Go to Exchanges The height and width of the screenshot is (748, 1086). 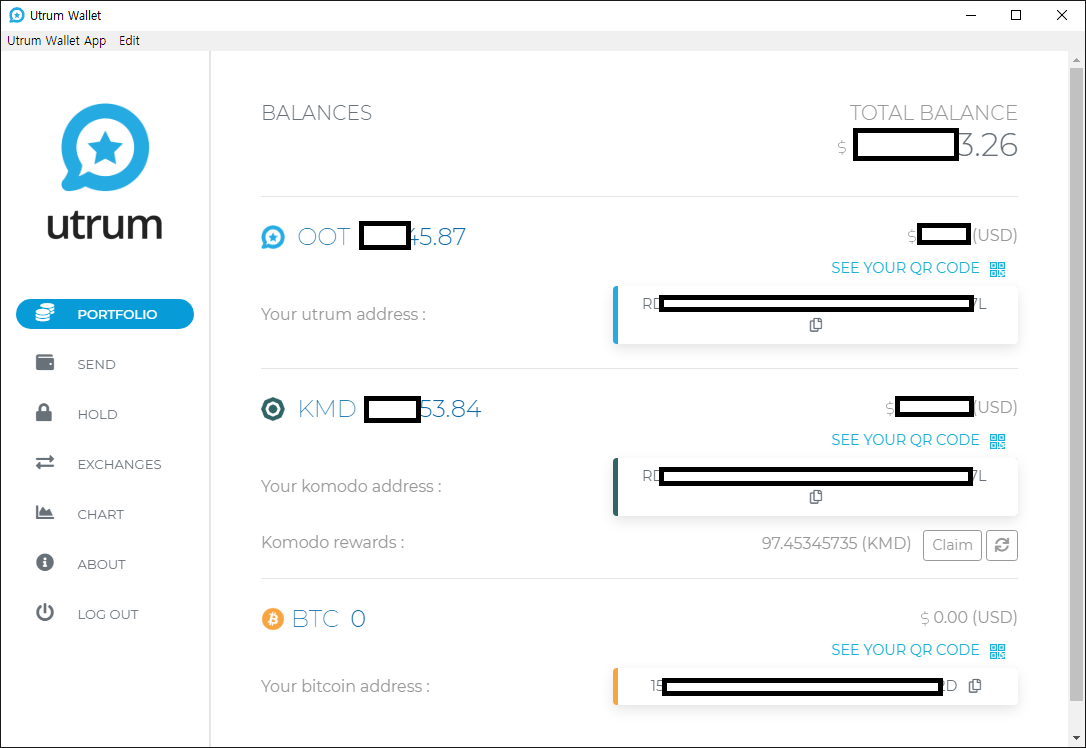pos(119,464)
